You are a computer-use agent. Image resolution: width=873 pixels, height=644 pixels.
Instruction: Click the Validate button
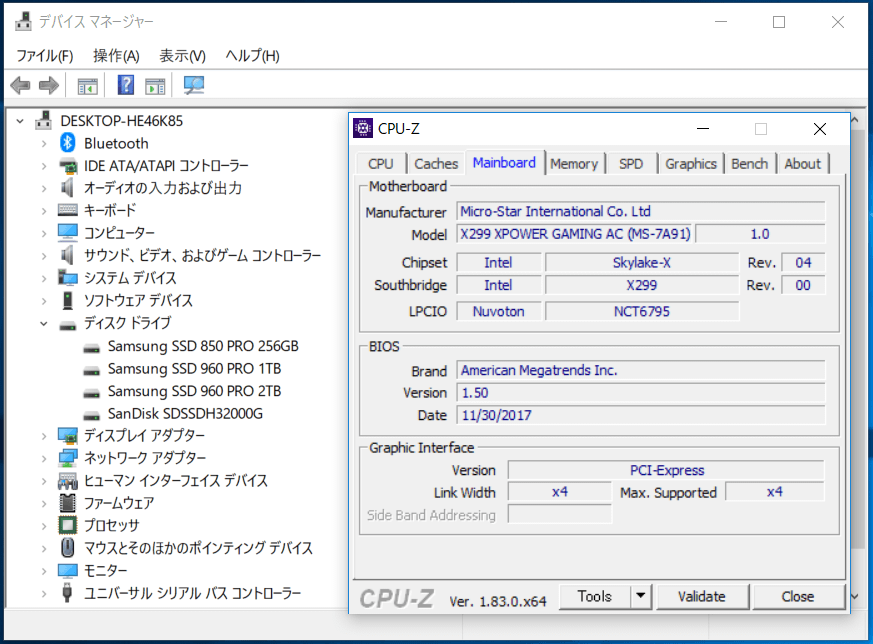point(702,596)
